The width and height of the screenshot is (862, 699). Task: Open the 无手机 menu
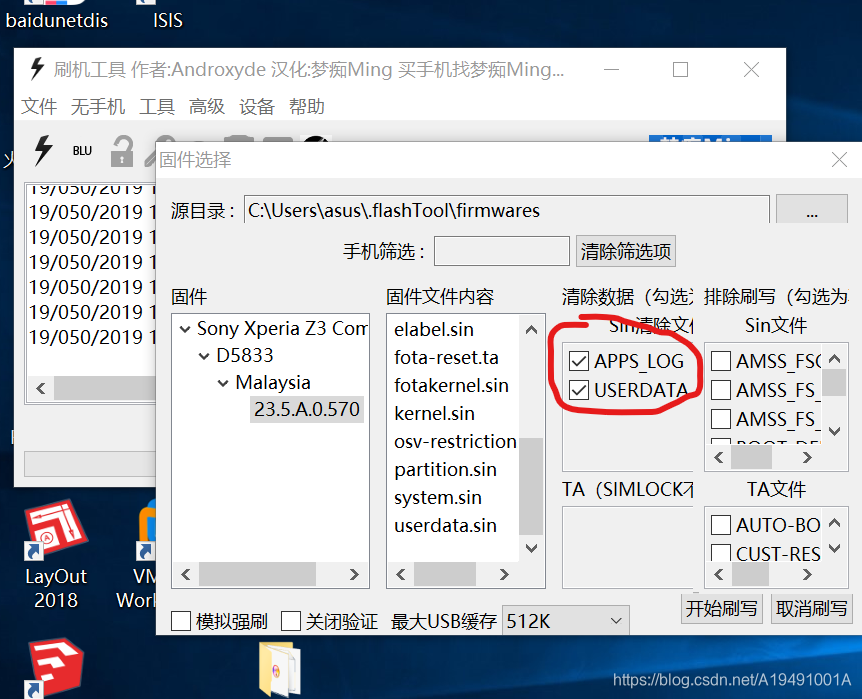pos(98,106)
